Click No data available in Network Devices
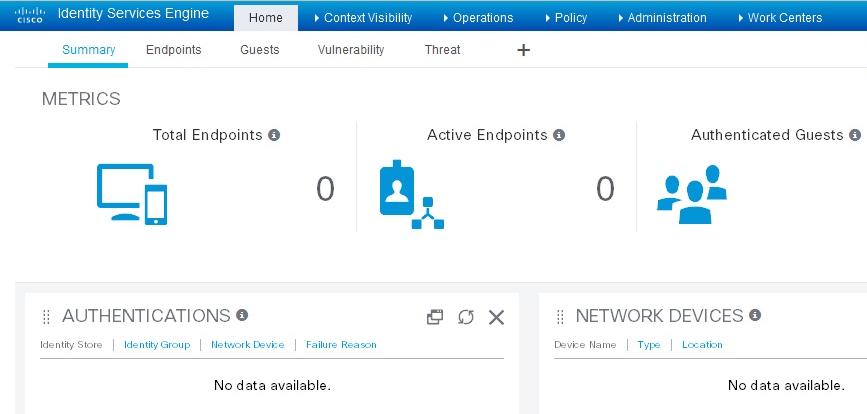The image size is (867, 414). click(786, 385)
